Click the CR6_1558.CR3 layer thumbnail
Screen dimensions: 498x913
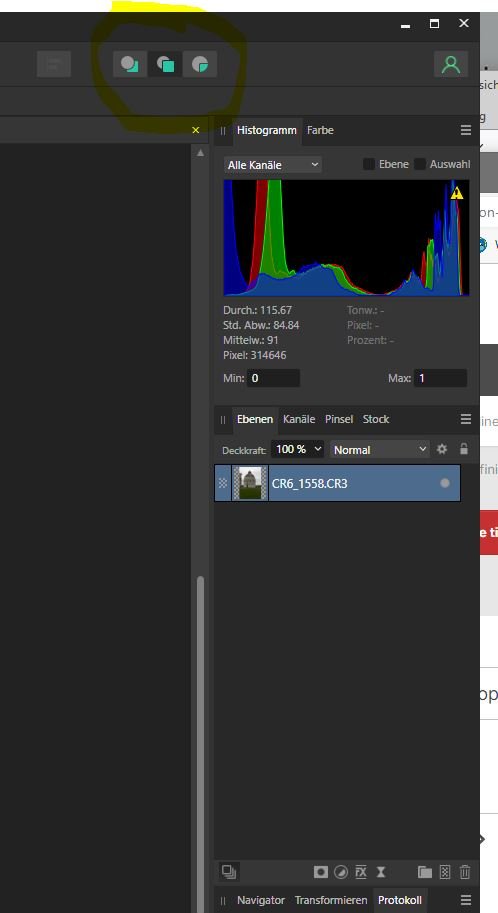point(250,483)
